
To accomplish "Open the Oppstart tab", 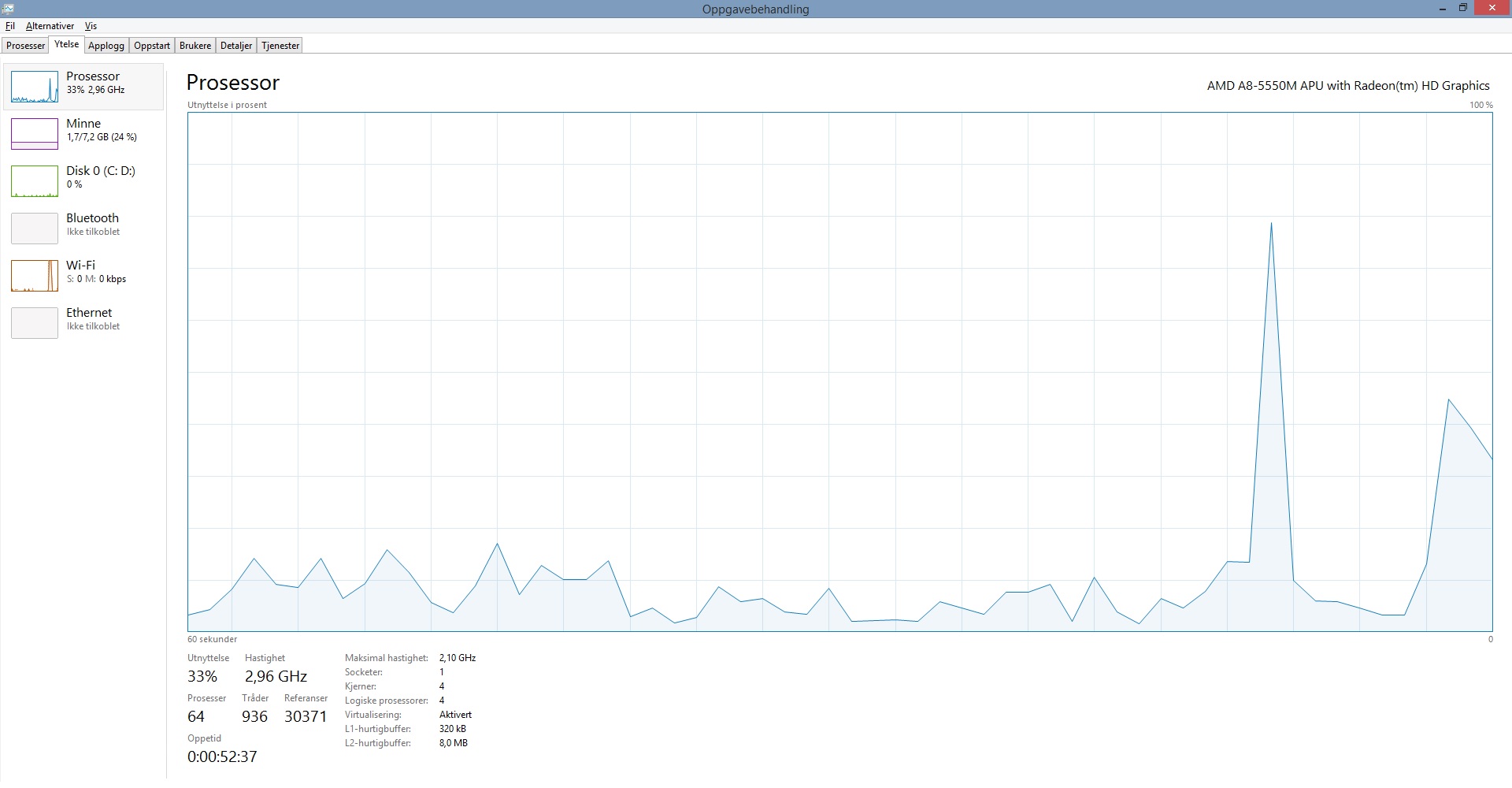I will point(152,46).
